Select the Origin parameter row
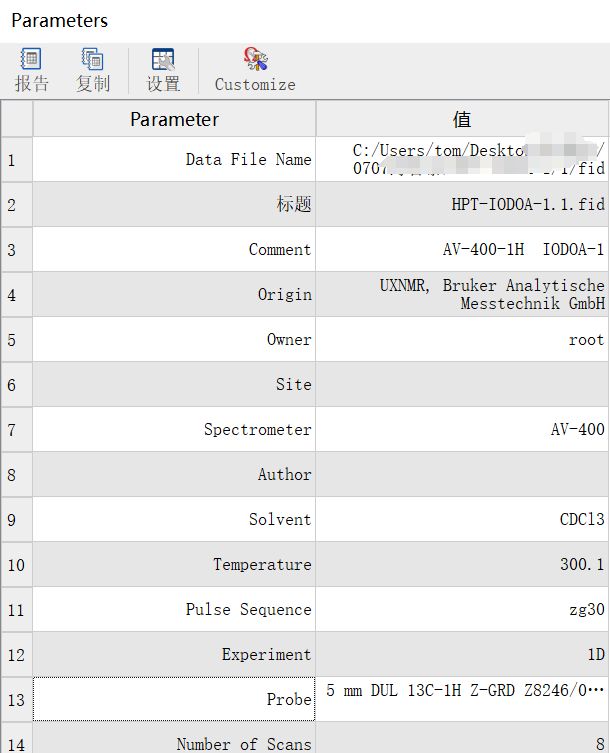 tap(174, 294)
